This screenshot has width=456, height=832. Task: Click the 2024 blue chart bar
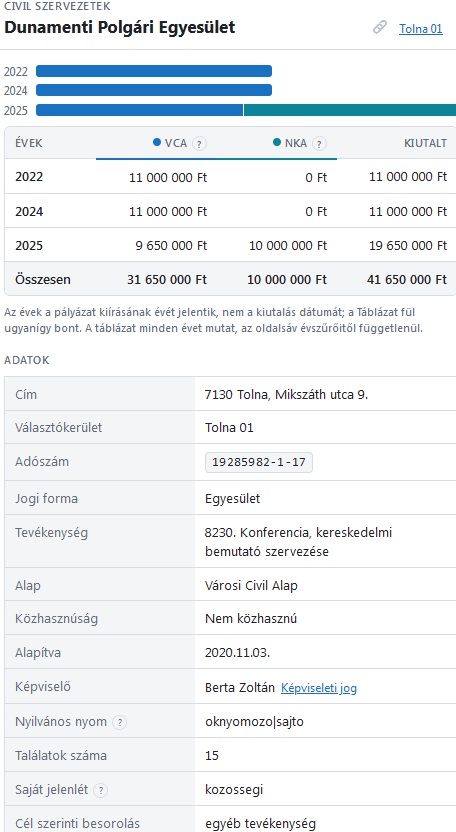(x=154, y=90)
